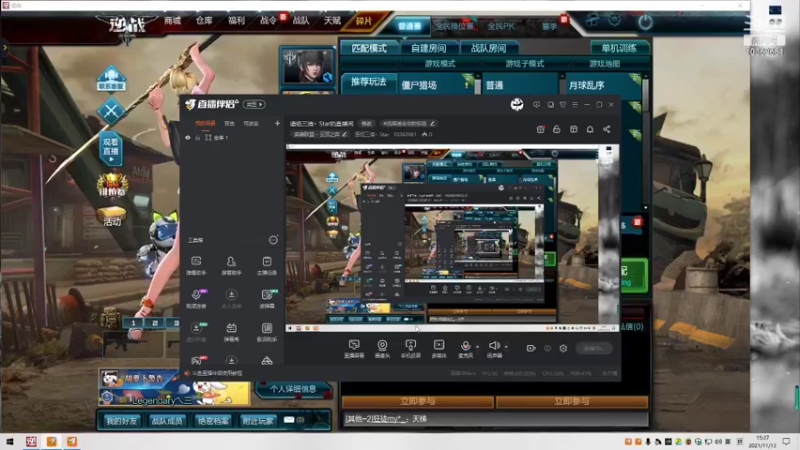Click the lock icon in stream header
Viewport: 800px width, 450px height.
point(557,129)
